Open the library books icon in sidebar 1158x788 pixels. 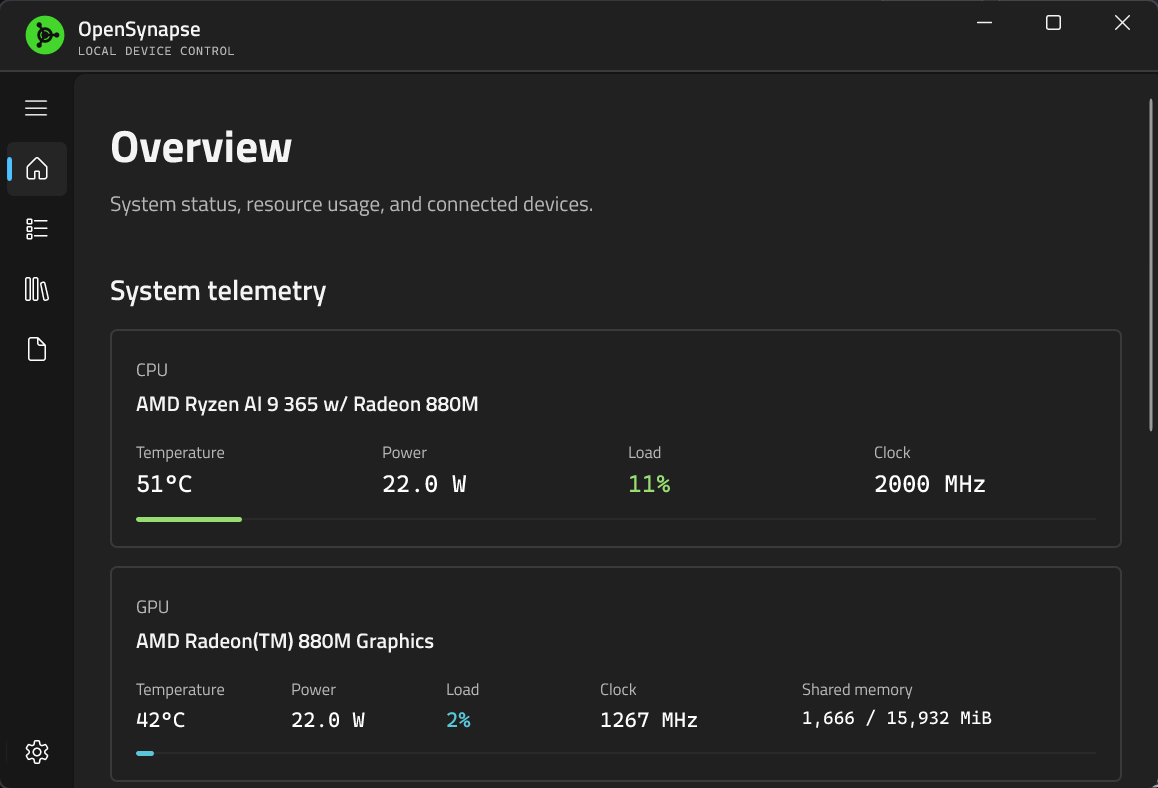pos(37,289)
